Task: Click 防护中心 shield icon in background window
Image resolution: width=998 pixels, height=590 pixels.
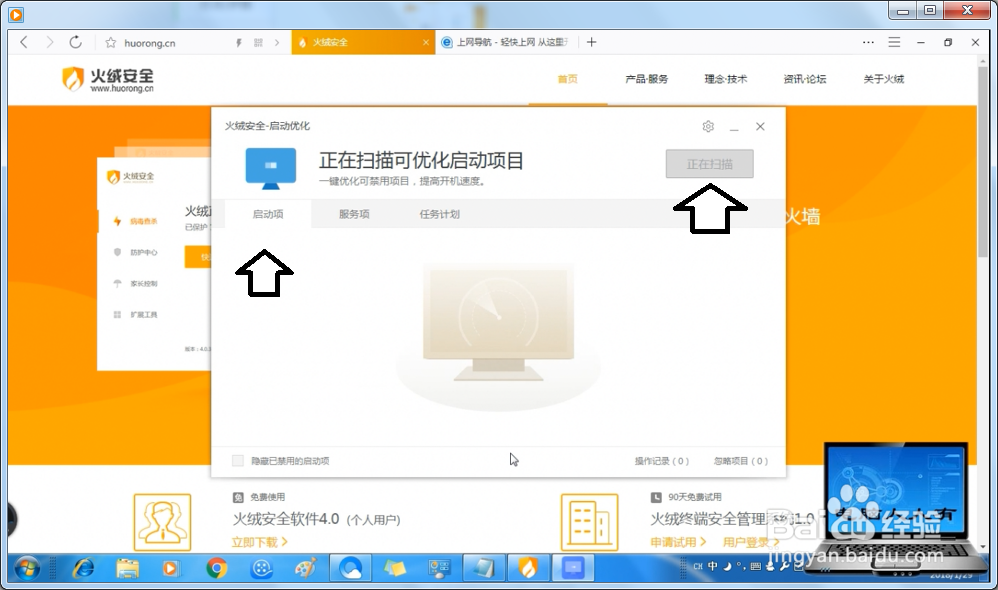Action: pos(117,252)
